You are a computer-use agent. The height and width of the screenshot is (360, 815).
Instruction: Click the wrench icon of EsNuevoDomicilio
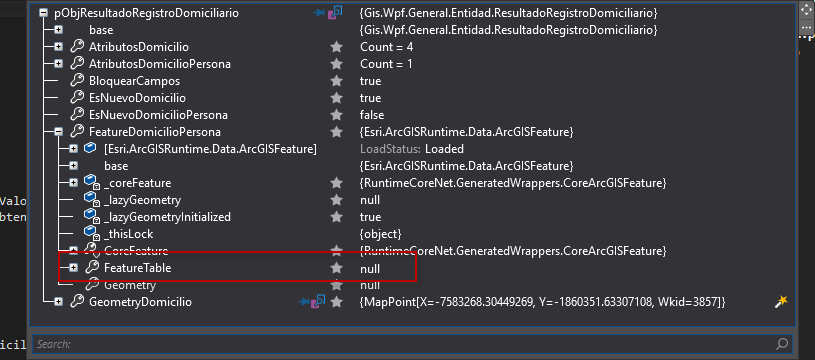tap(77, 98)
